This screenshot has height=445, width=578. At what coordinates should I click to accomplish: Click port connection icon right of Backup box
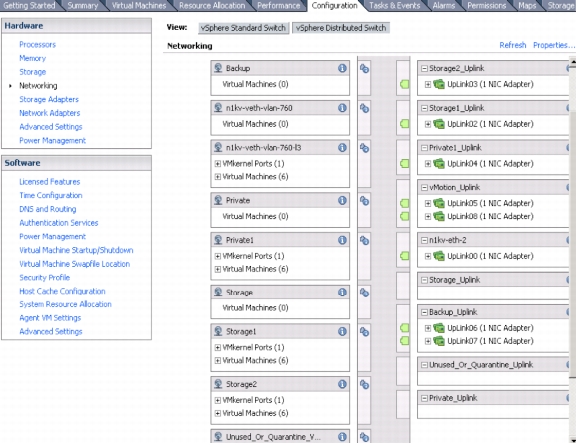364,69
